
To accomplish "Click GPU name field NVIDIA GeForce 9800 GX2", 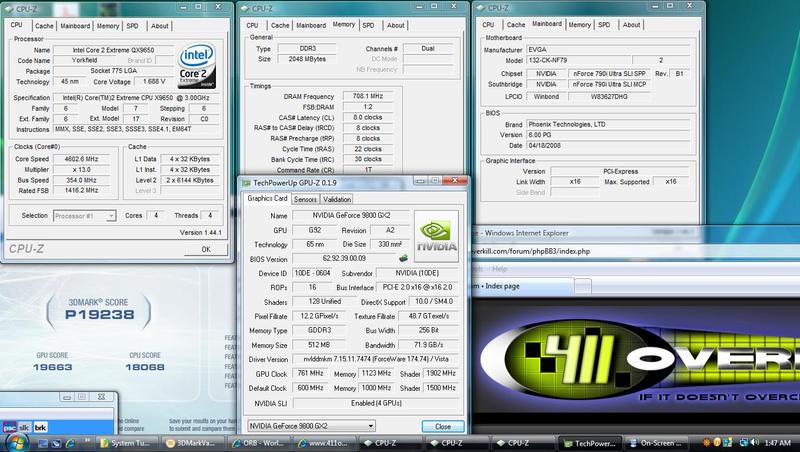I will tap(351, 215).
